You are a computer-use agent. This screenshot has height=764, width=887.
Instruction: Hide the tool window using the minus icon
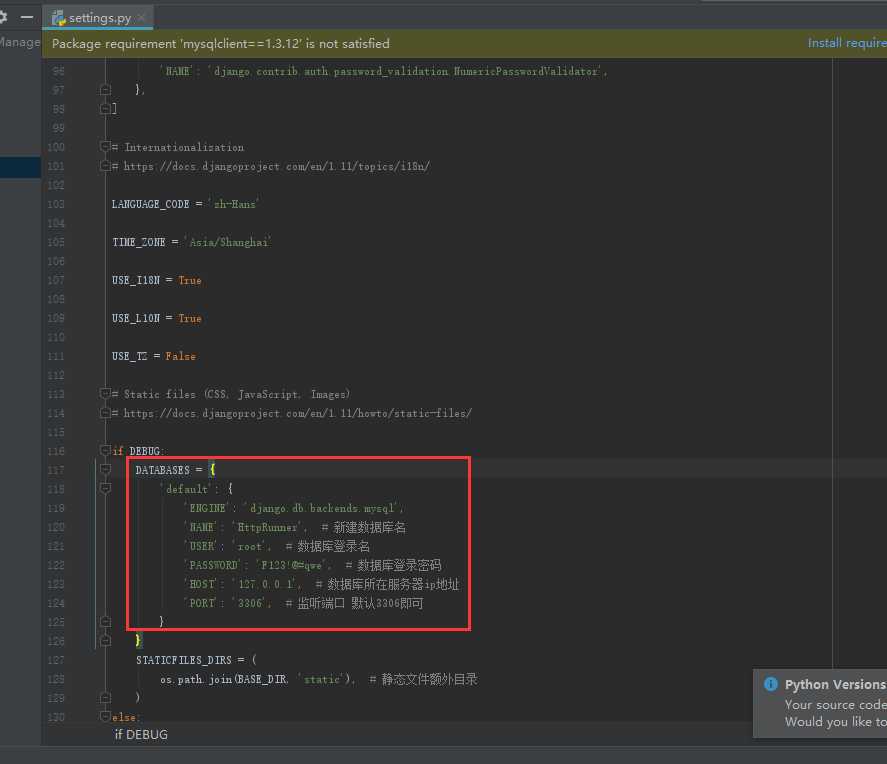[27, 18]
